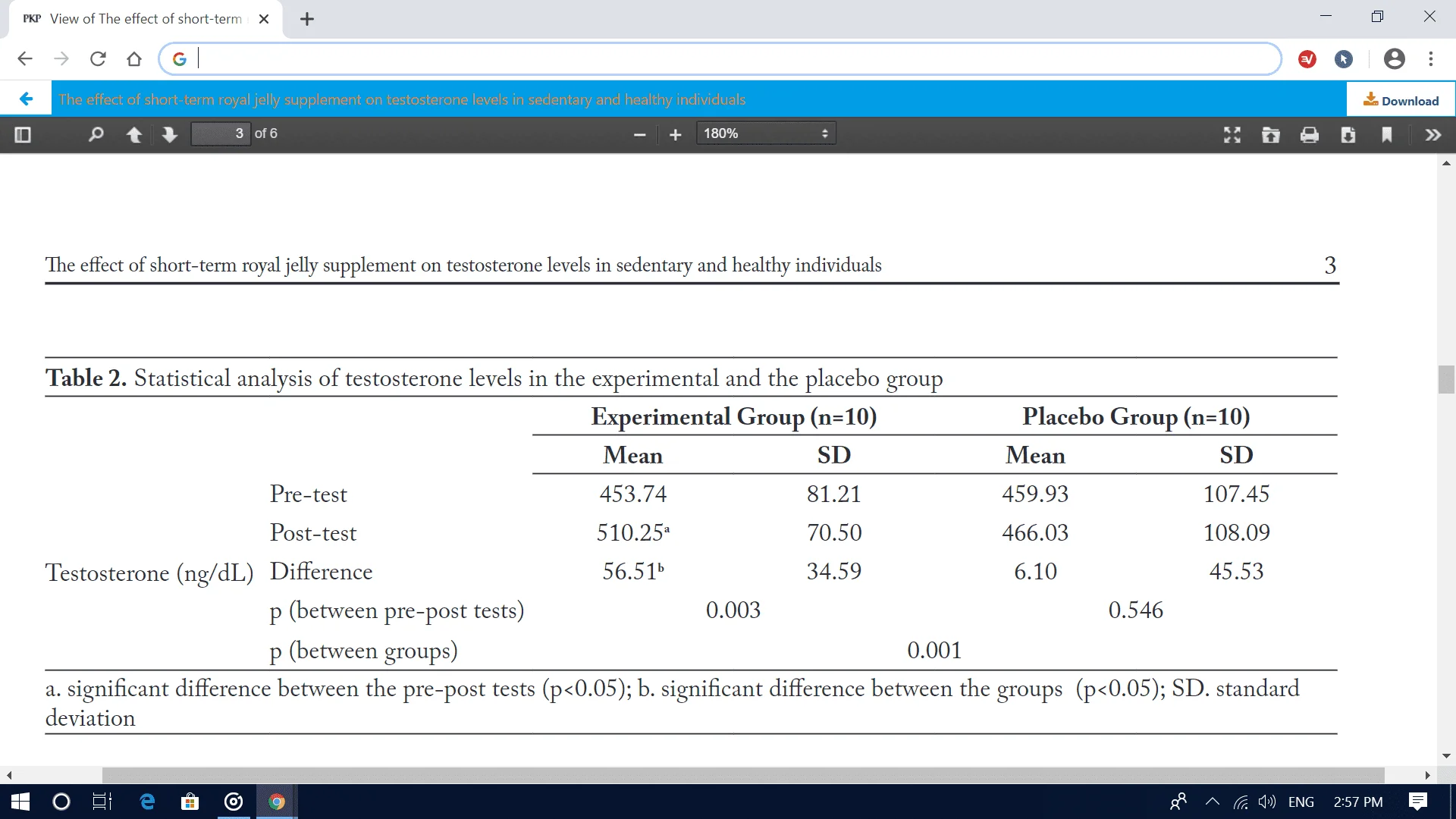This screenshot has height=819, width=1456.
Task: Toggle the PDF sidebar panel
Action: [x=23, y=135]
